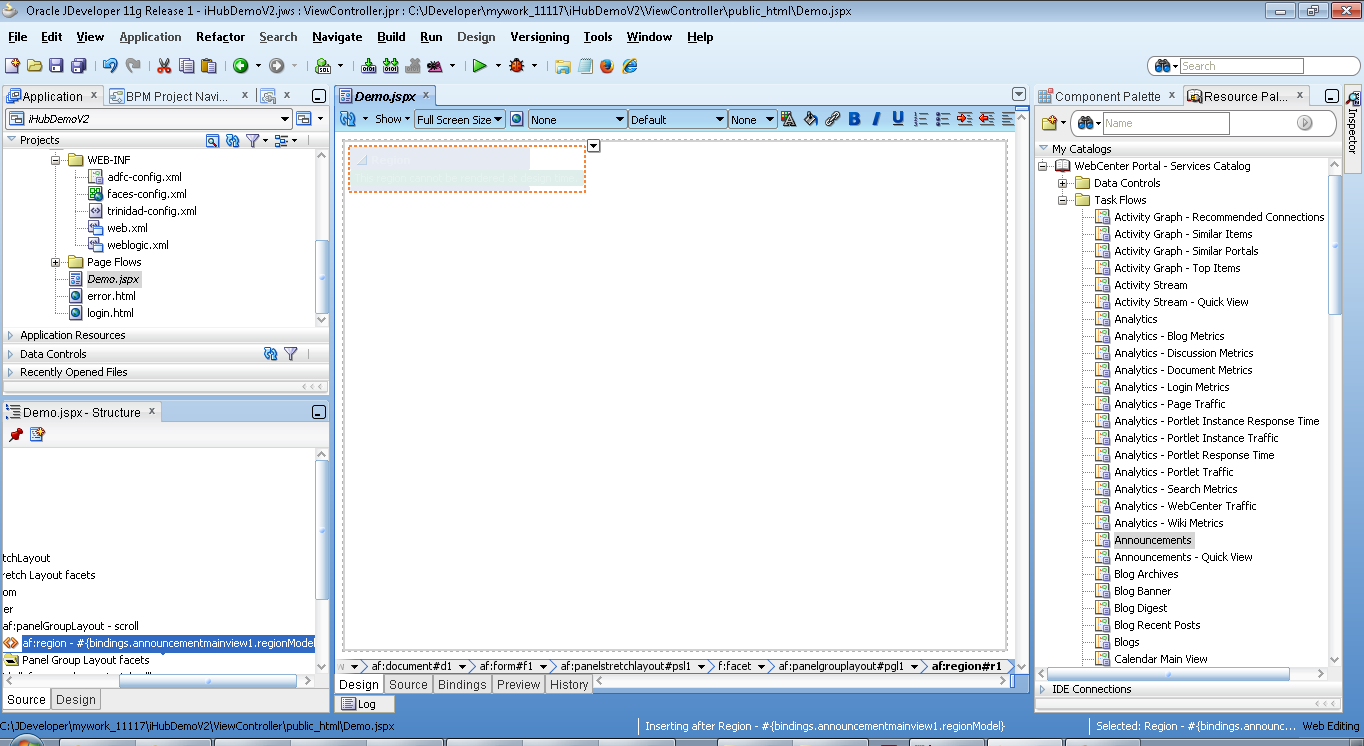Navigate back with green arrow
Image resolution: width=1364 pixels, height=746 pixels.
(241, 66)
